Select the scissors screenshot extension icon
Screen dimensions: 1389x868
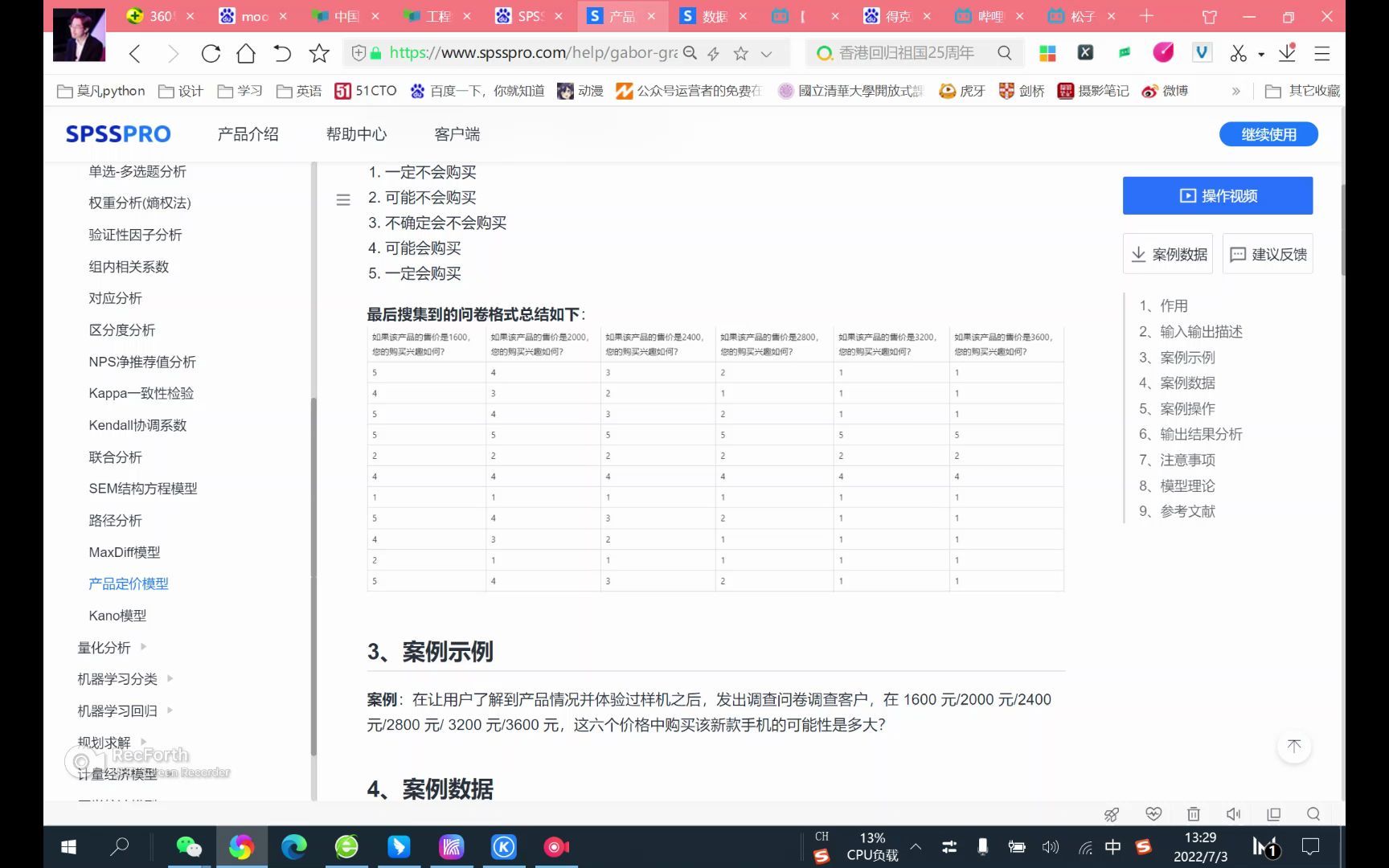(x=1239, y=52)
